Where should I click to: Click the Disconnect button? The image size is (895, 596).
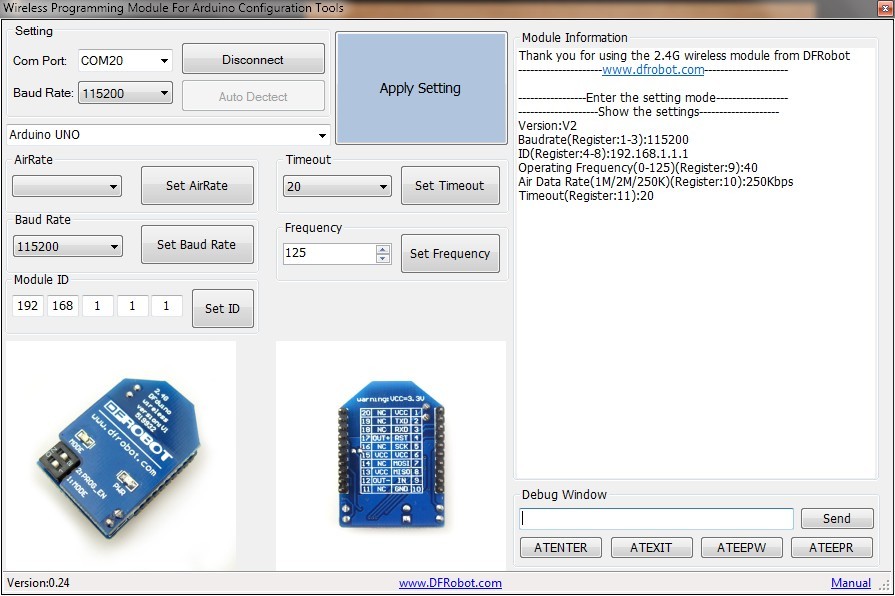click(x=253, y=59)
